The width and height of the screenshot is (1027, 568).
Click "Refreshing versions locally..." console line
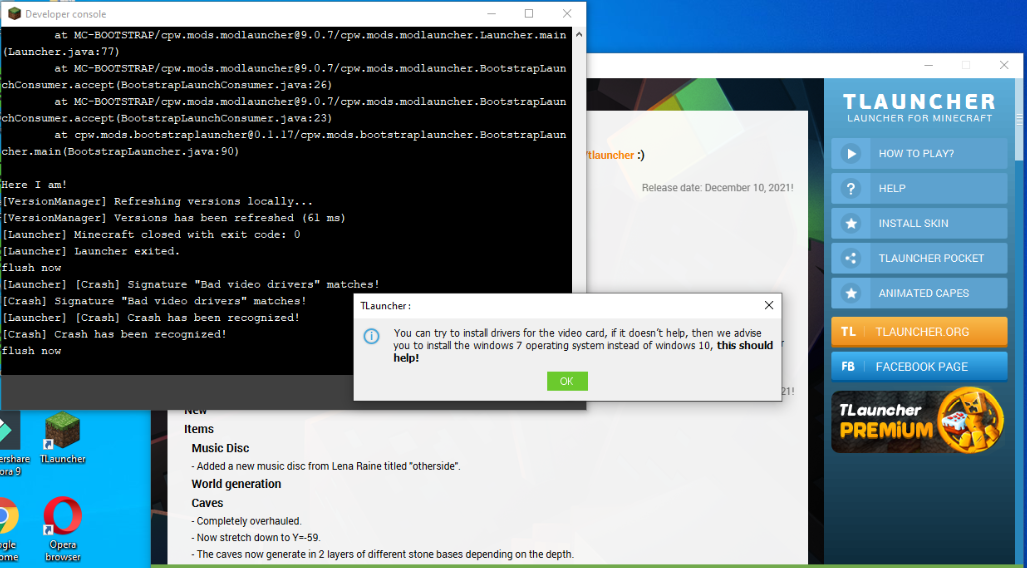[x=157, y=201]
